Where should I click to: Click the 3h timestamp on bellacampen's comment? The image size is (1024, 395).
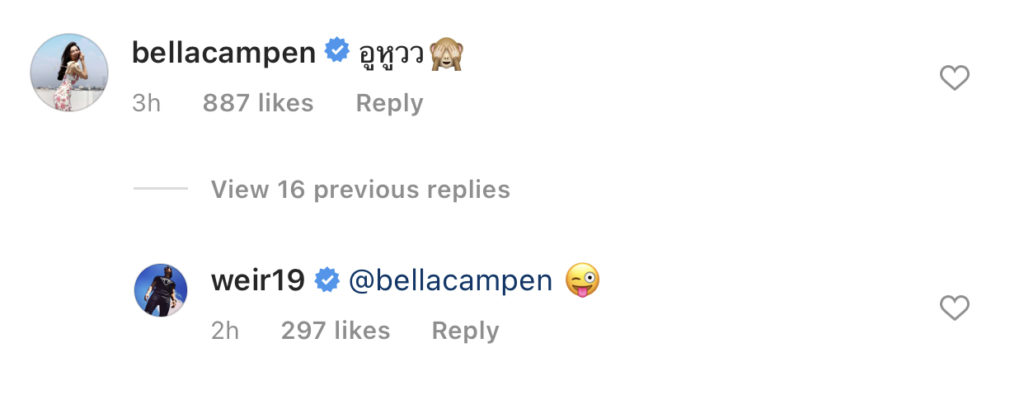click(x=146, y=103)
